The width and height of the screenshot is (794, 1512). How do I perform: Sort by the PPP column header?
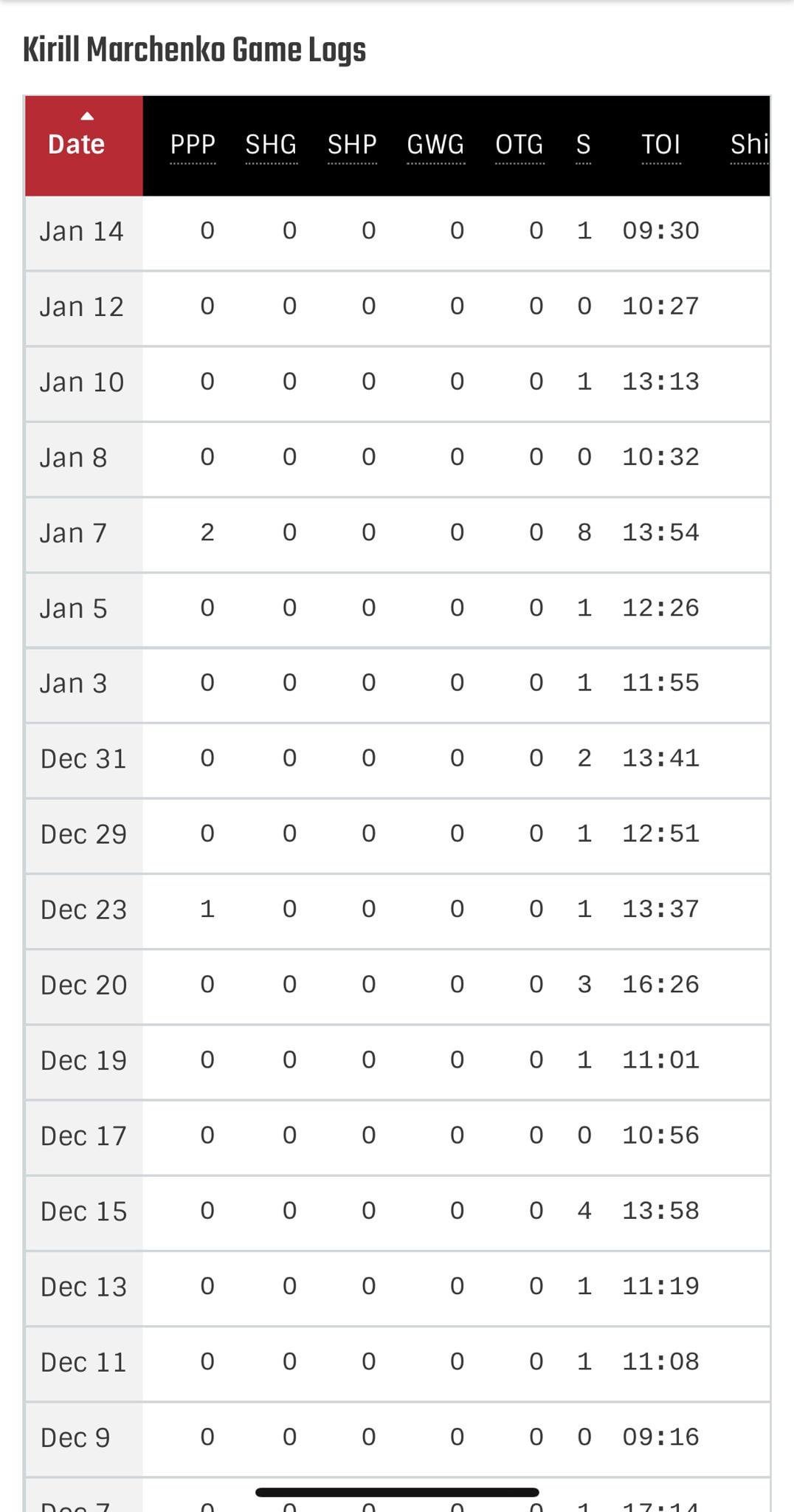point(193,145)
